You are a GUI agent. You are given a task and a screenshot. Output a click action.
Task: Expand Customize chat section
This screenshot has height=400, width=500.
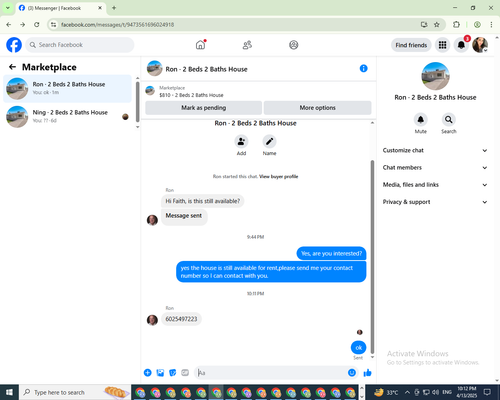pos(435,150)
